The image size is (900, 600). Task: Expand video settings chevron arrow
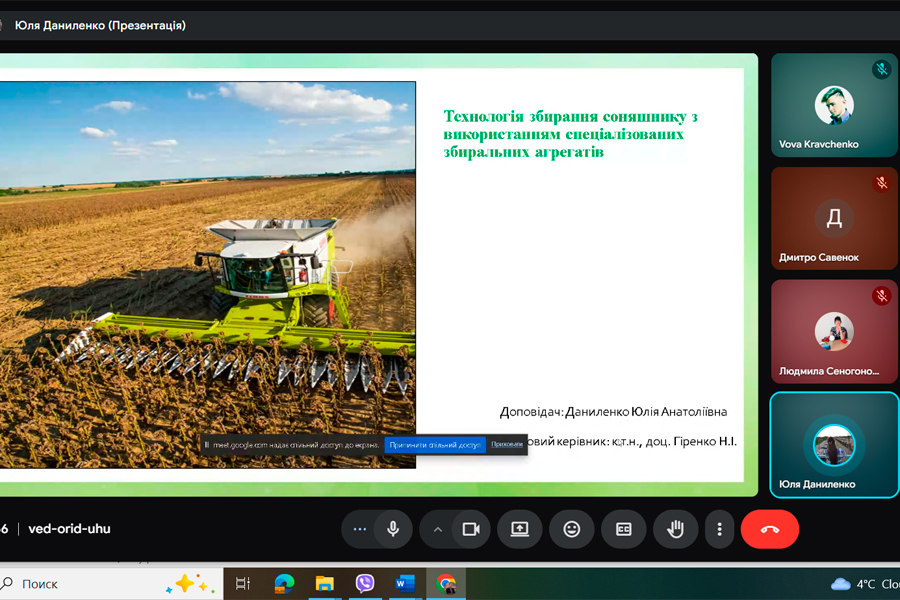[437, 529]
